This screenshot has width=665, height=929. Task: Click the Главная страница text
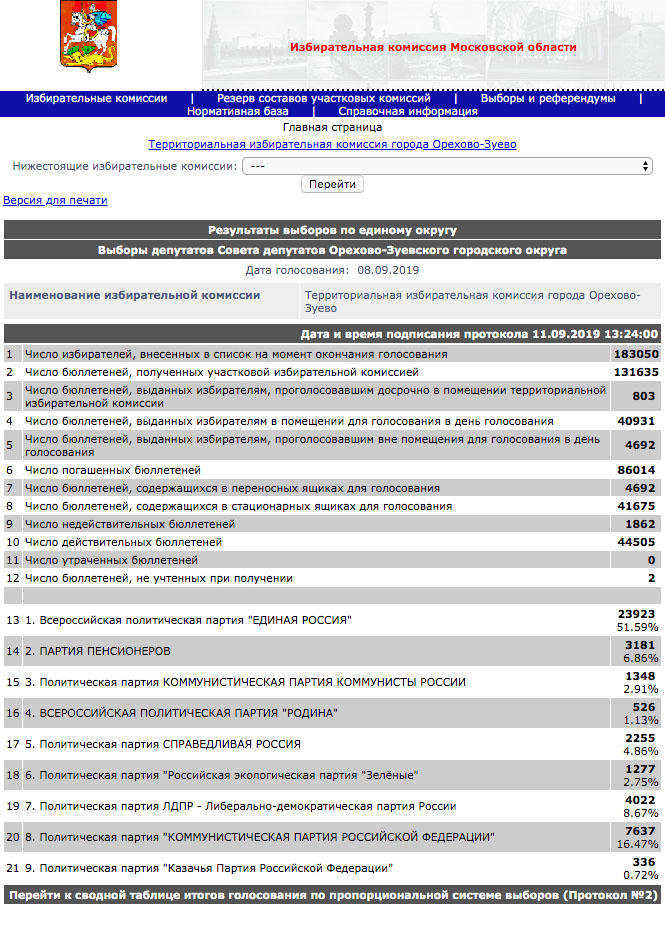[332, 127]
